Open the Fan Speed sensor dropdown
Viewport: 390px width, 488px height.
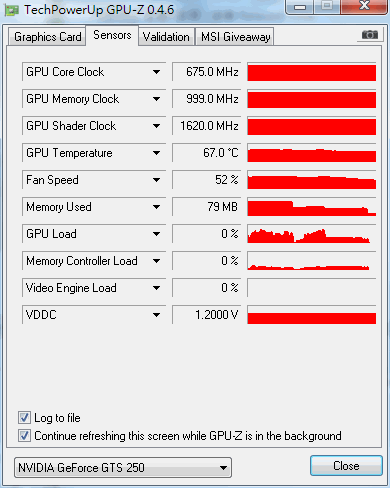[x=156, y=180]
